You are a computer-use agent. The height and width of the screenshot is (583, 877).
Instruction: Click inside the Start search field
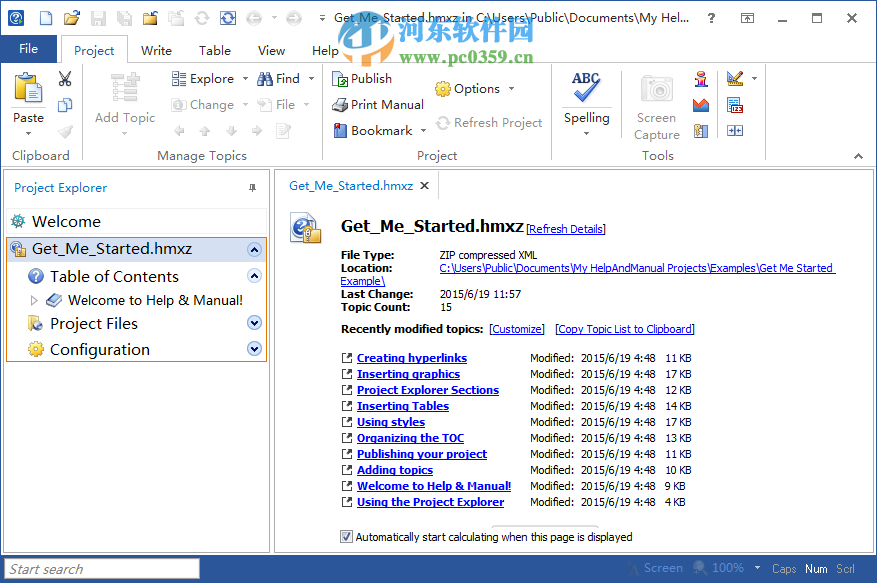coord(100,568)
